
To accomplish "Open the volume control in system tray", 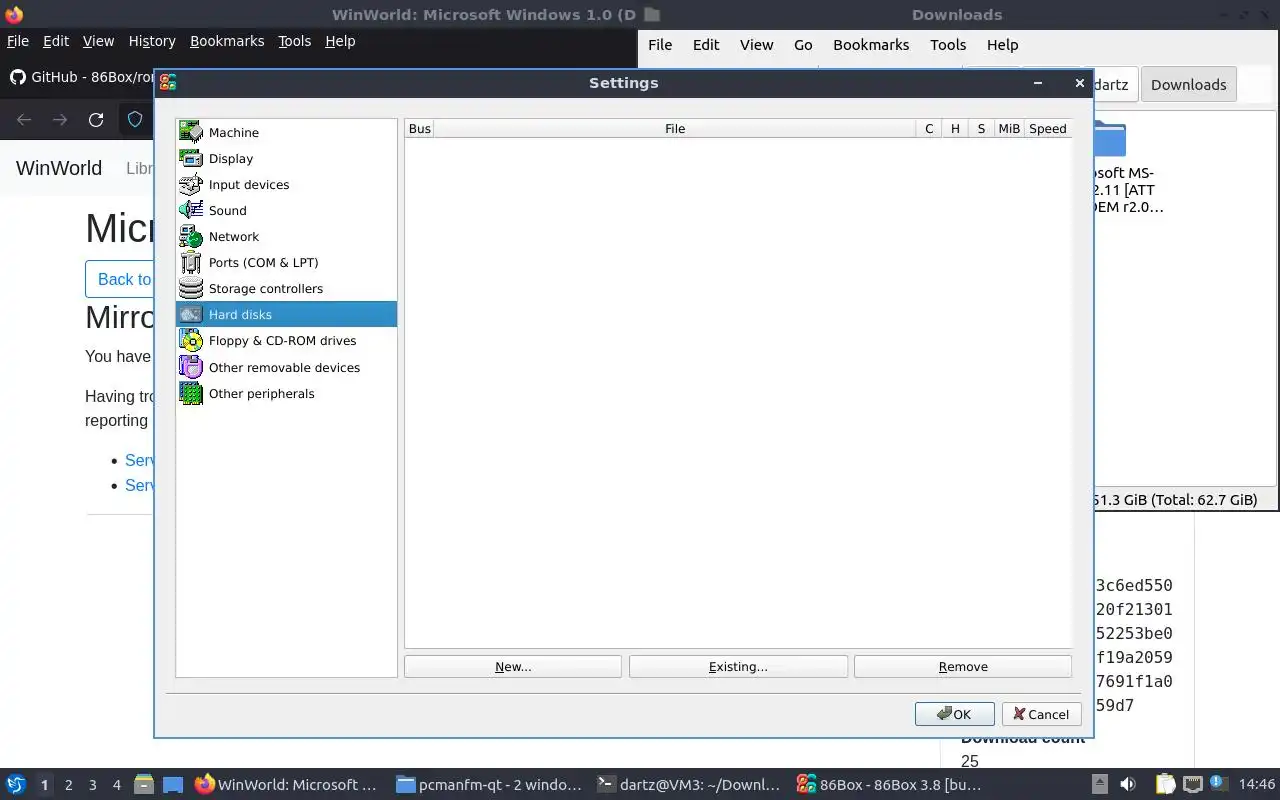I will click(x=1127, y=785).
